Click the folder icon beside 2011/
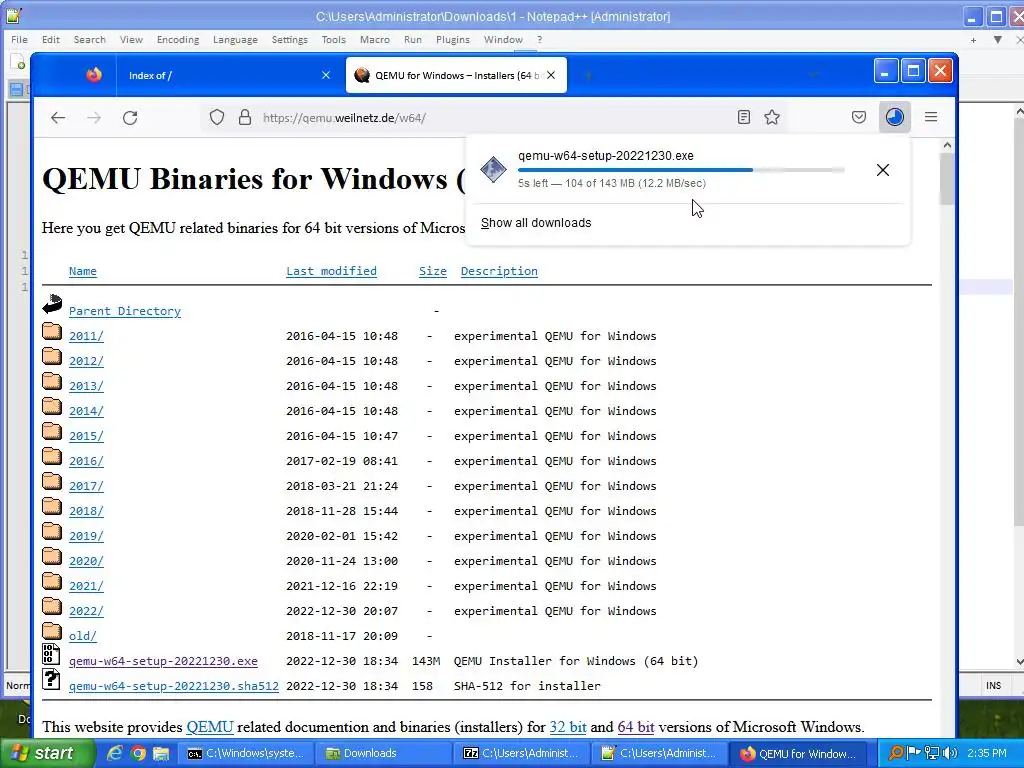The height and width of the screenshot is (768, 1024). 52,331
